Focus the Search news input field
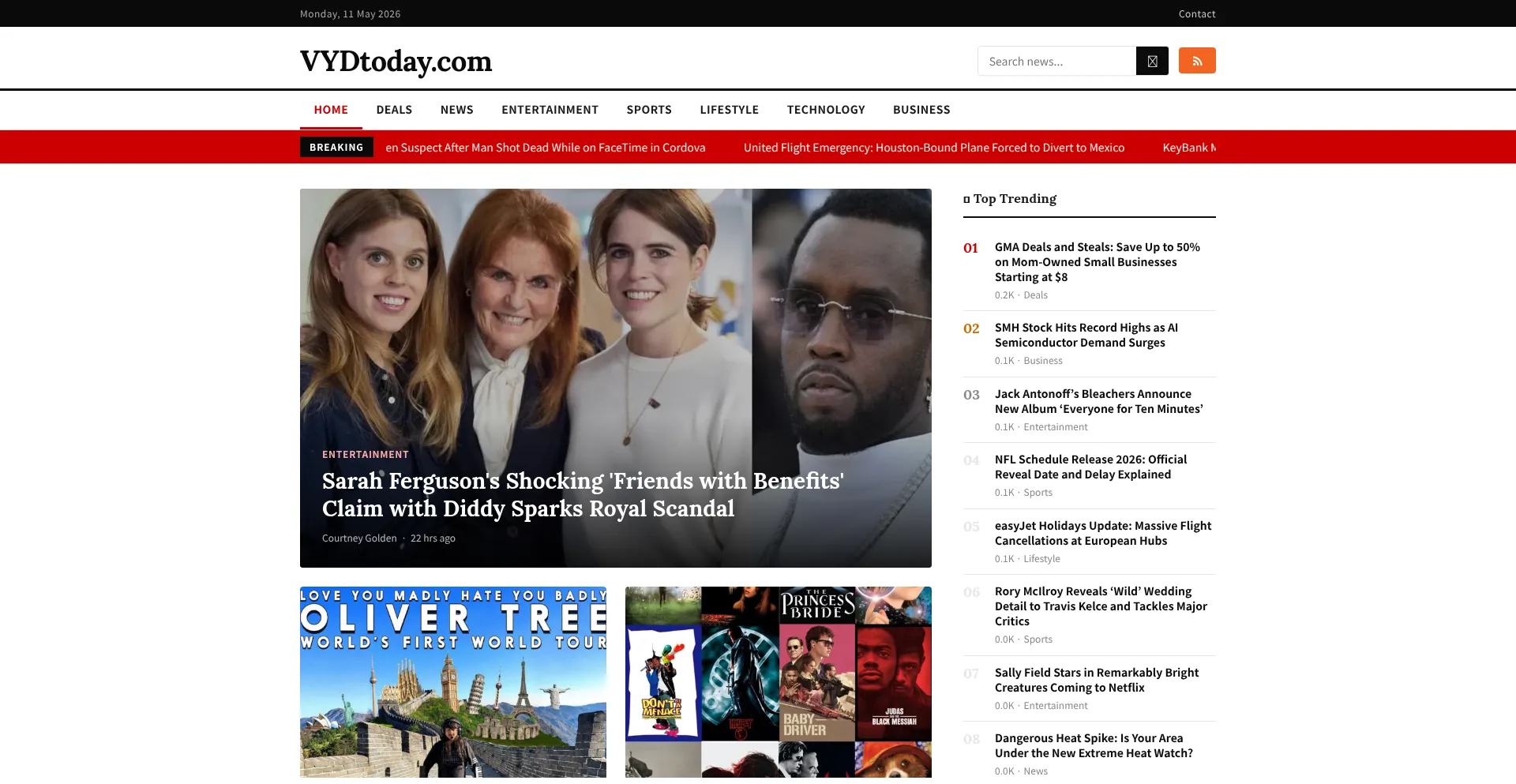This screenshot has width=1516, height=784. click(x=1056, y=61)
